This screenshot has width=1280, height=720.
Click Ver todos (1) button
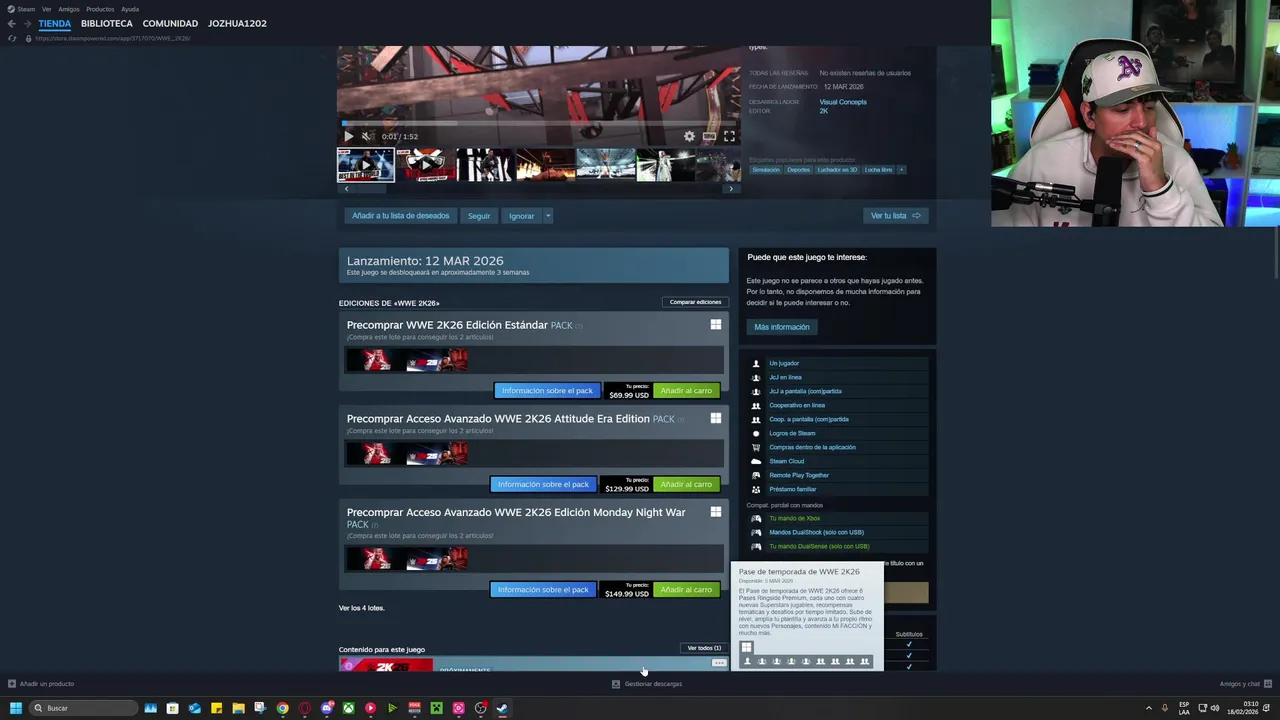[x=704, y=648]
